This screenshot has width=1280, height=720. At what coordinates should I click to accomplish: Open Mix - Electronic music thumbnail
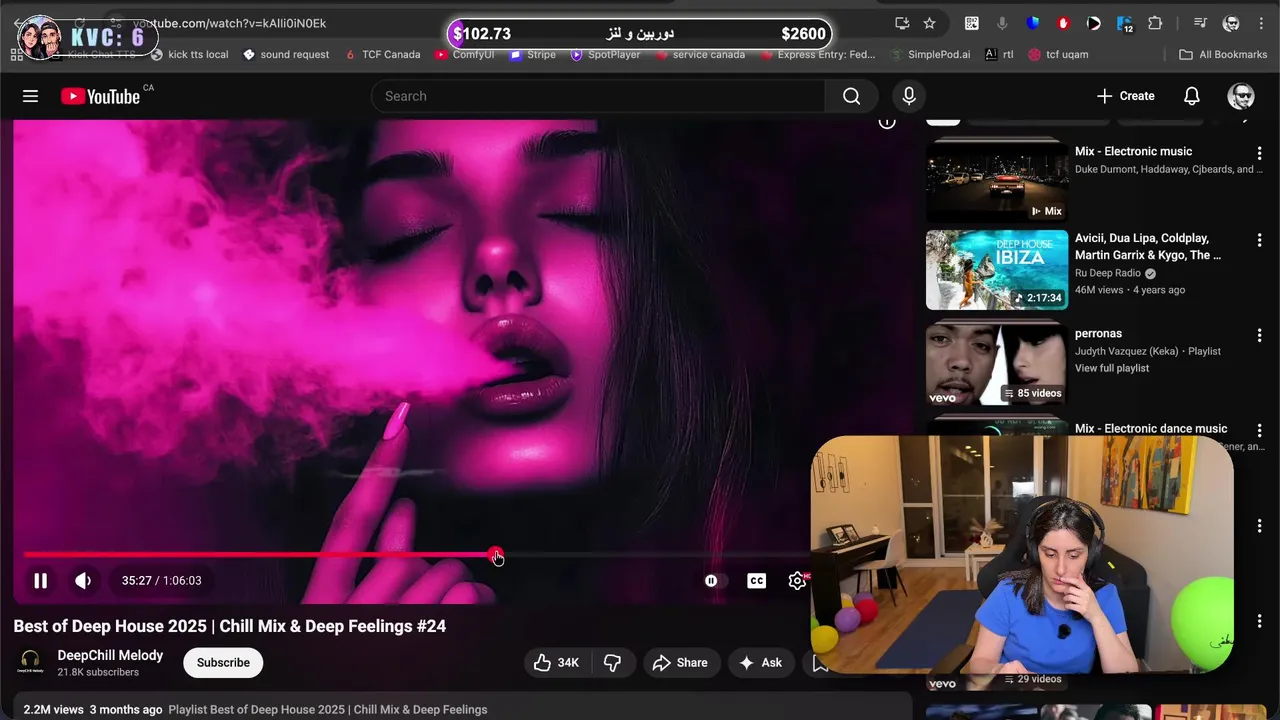pos(996,180)
